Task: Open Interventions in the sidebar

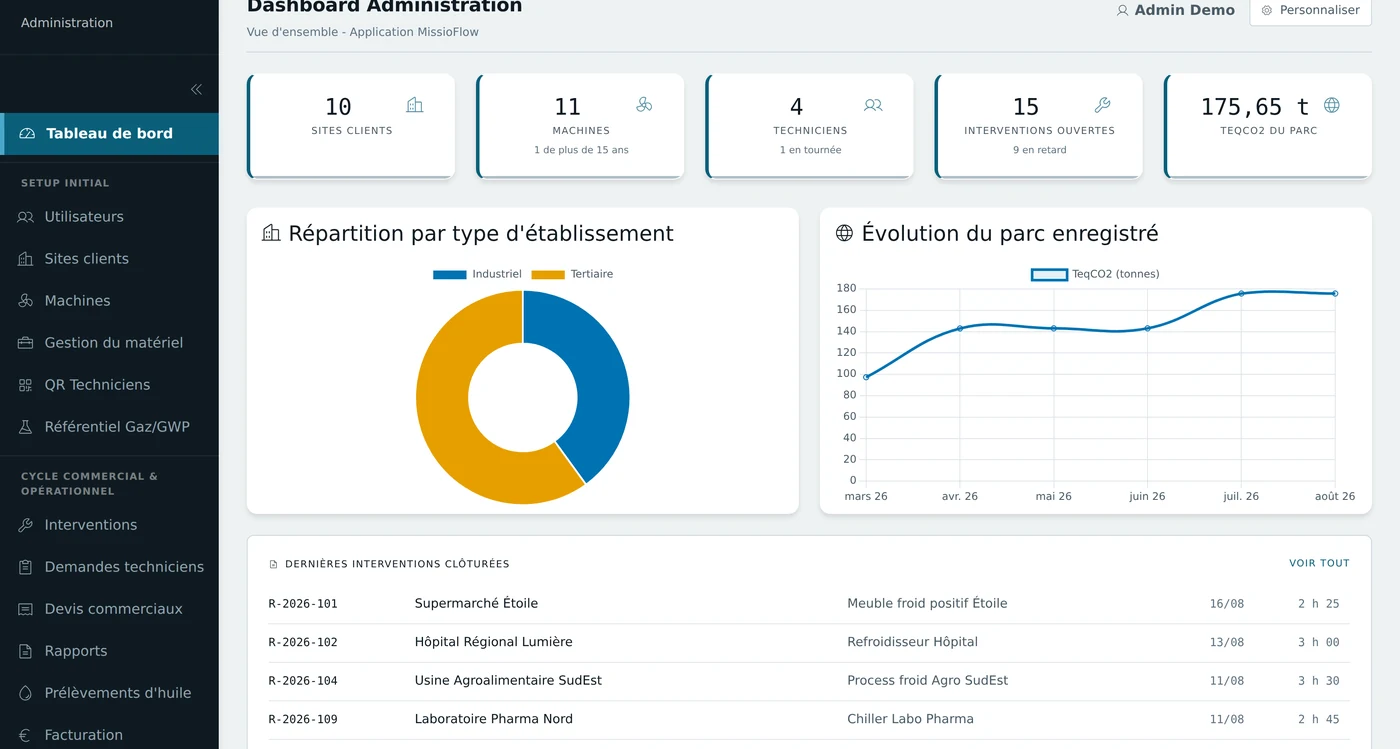Action: pyautogui.click(x=109, y=525)
